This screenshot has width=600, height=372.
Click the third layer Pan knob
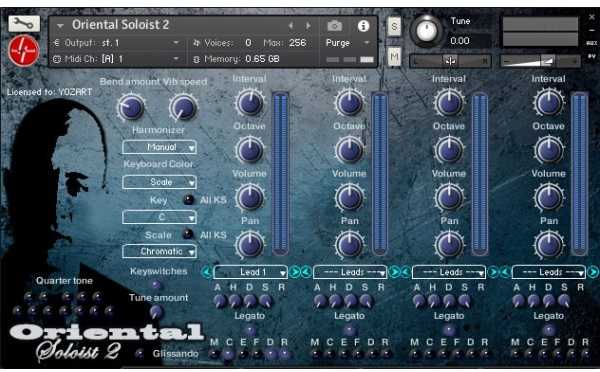click(449, 245)
